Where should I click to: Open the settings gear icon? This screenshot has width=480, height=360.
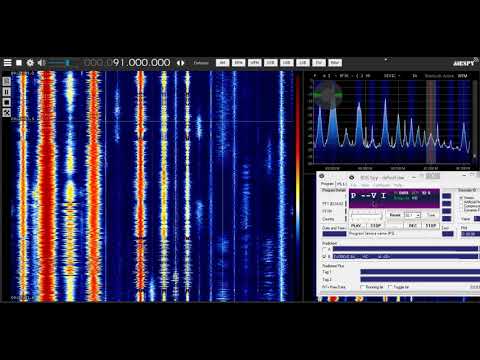[30, 63]
